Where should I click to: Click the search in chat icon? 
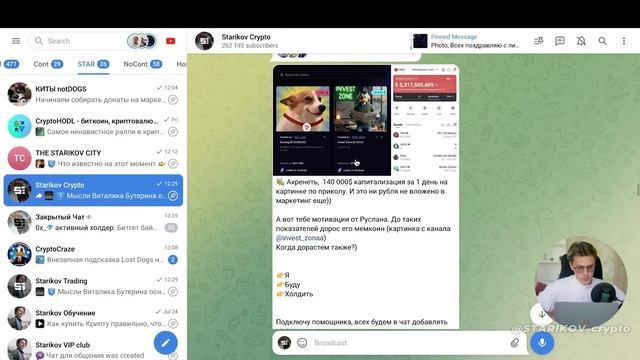[x=602, y=41]
